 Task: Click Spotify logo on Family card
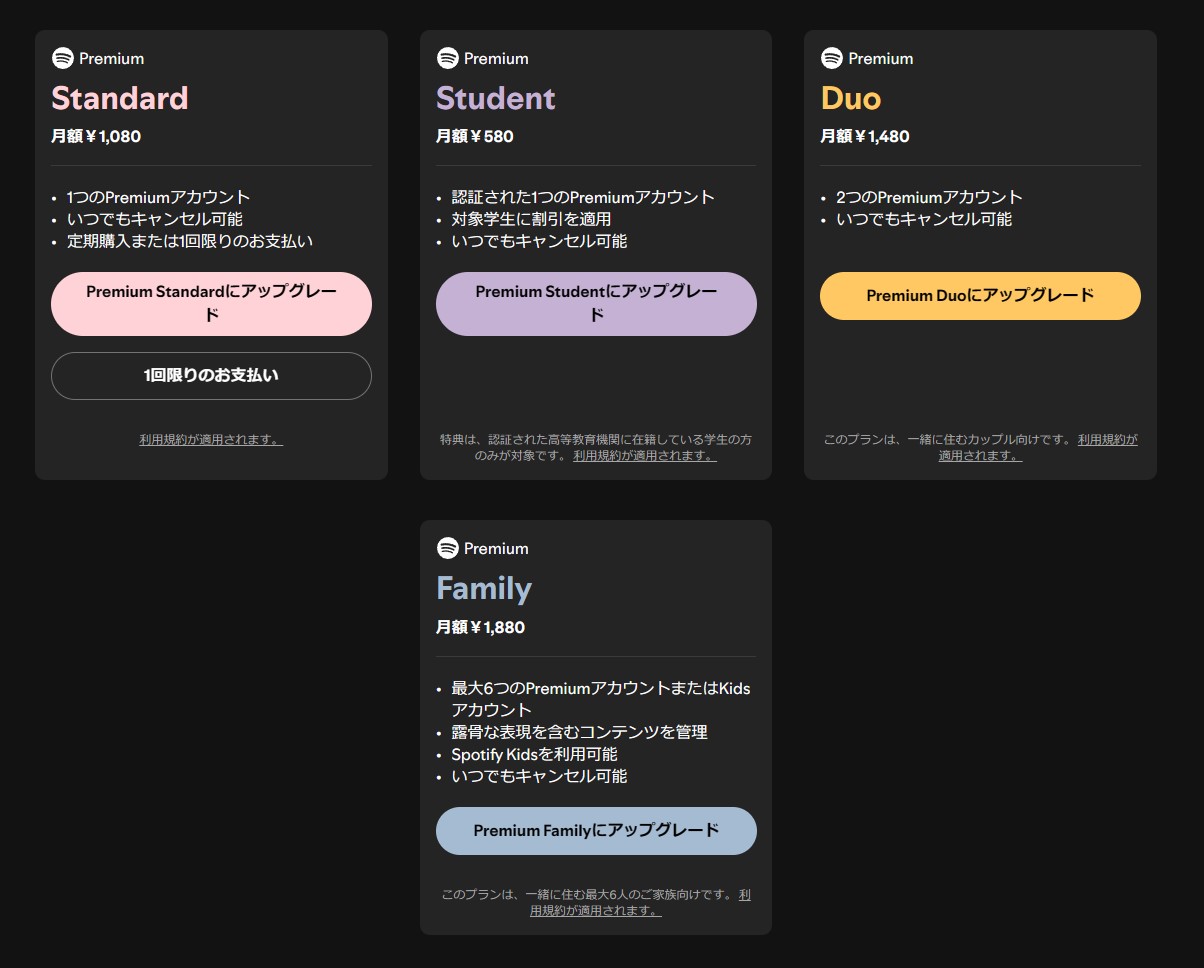click(448, 548)
